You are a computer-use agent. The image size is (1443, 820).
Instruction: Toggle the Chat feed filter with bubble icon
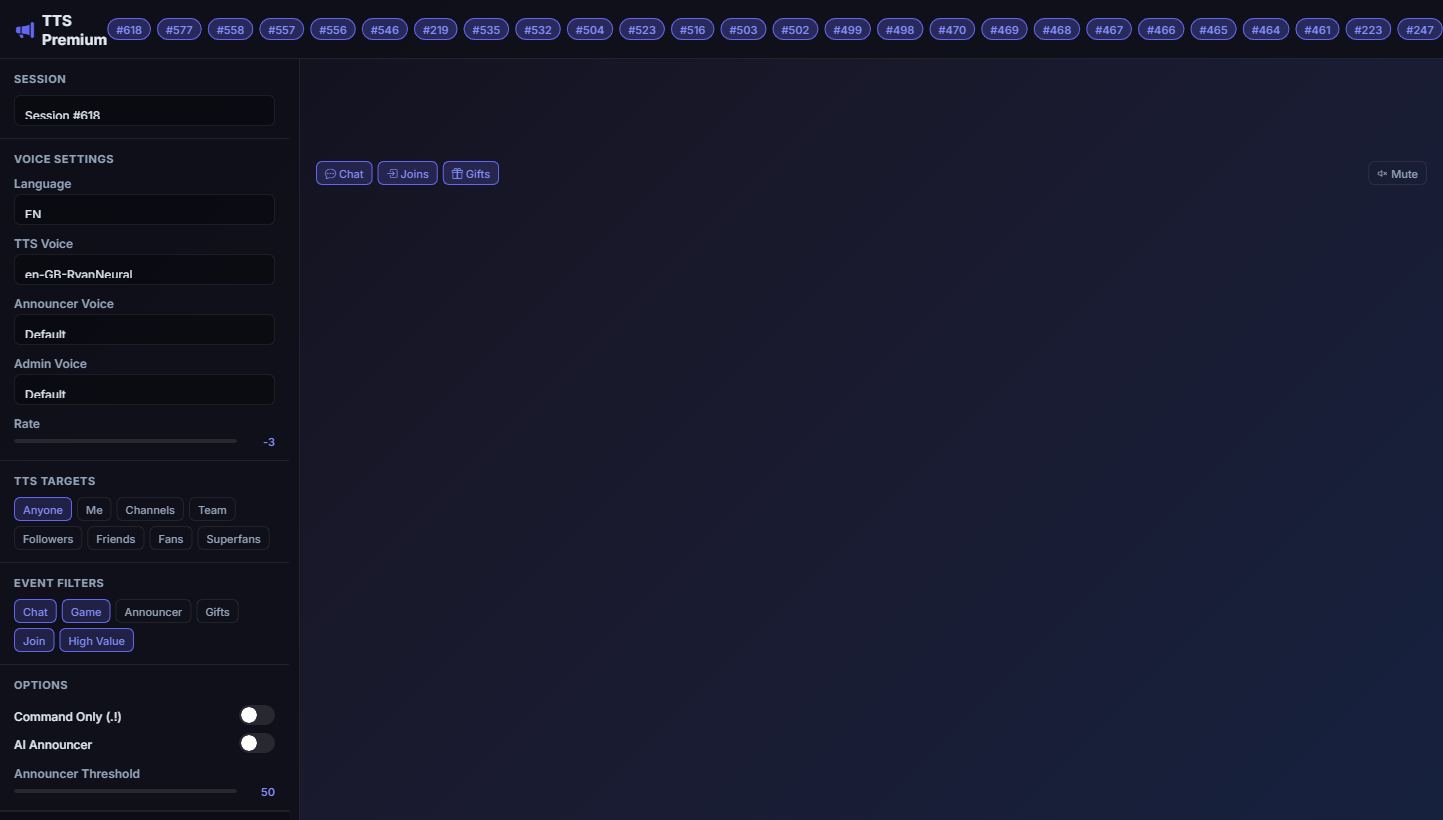coord(344,173)
